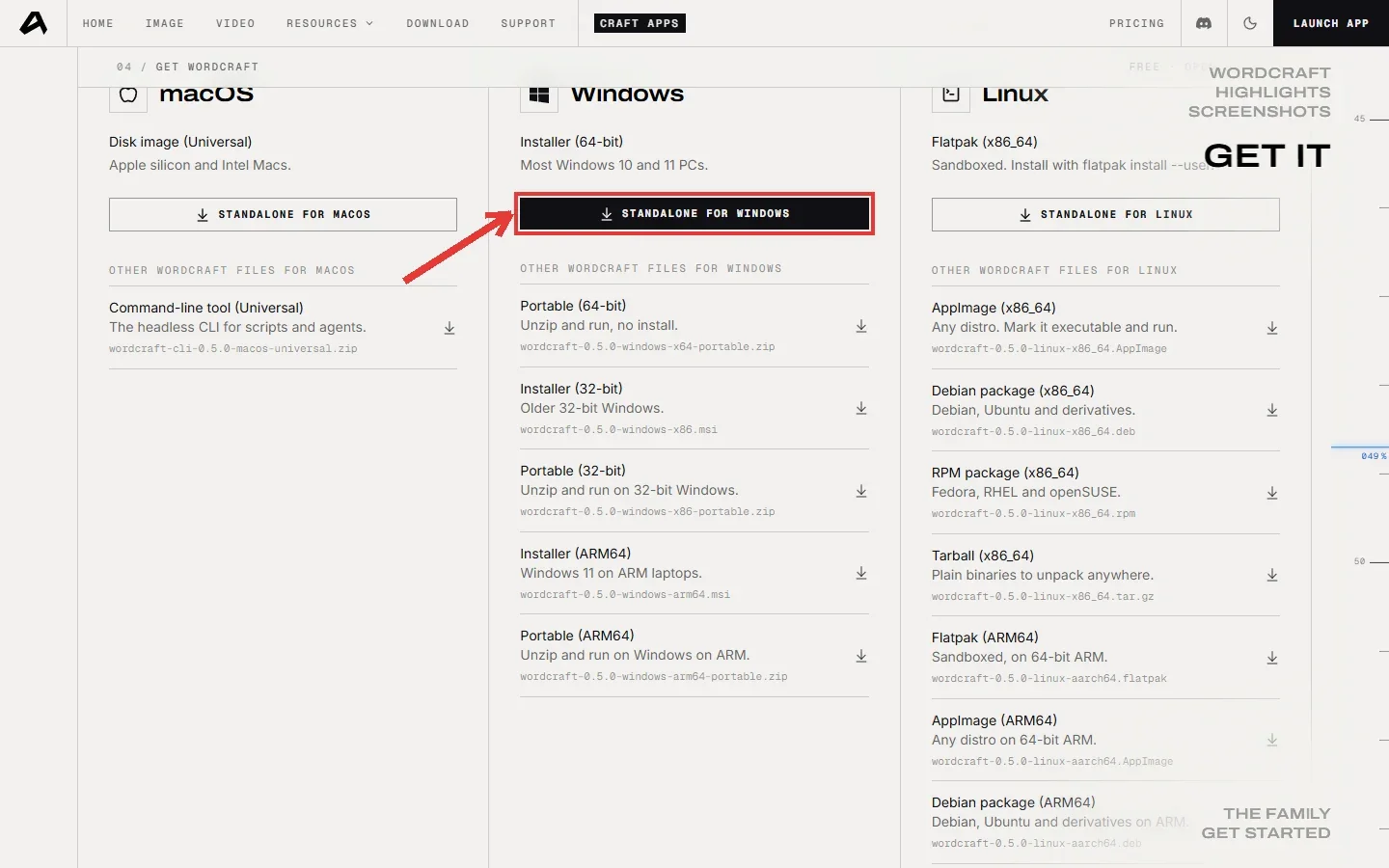Viewport: 1389px width, 868px height.
Task: Download AppImage (ARM64) file
Action: click(x=1272, y=741)
